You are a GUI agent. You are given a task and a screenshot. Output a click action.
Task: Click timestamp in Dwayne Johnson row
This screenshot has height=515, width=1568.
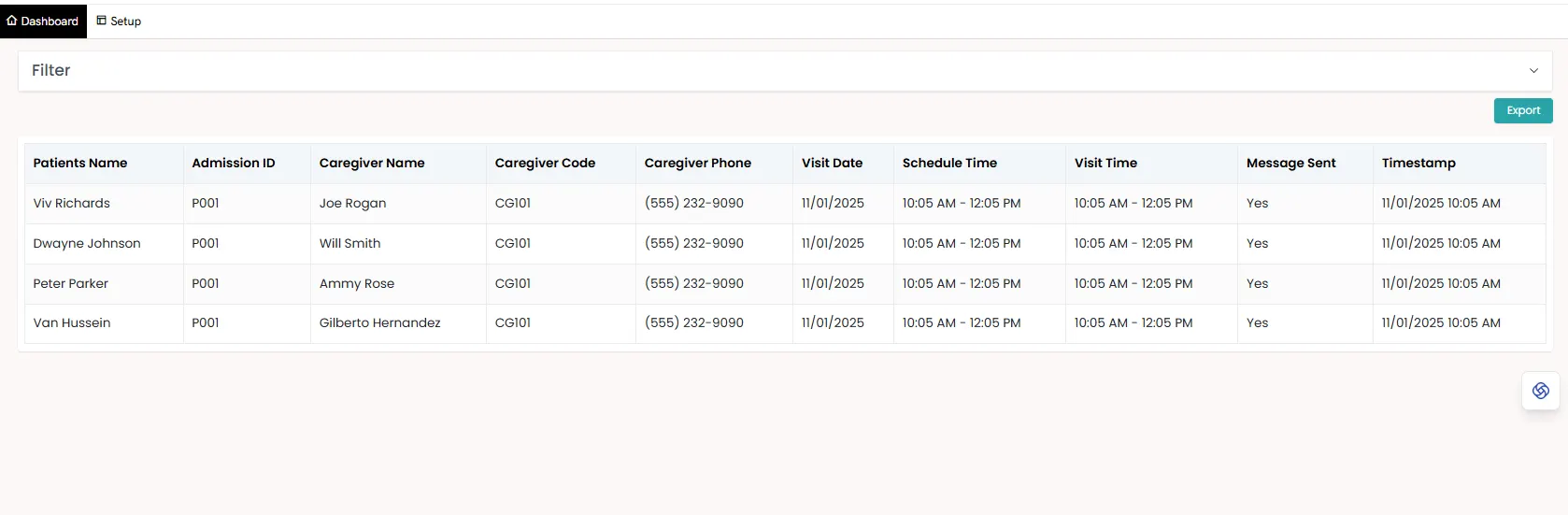coord(1441,243)
